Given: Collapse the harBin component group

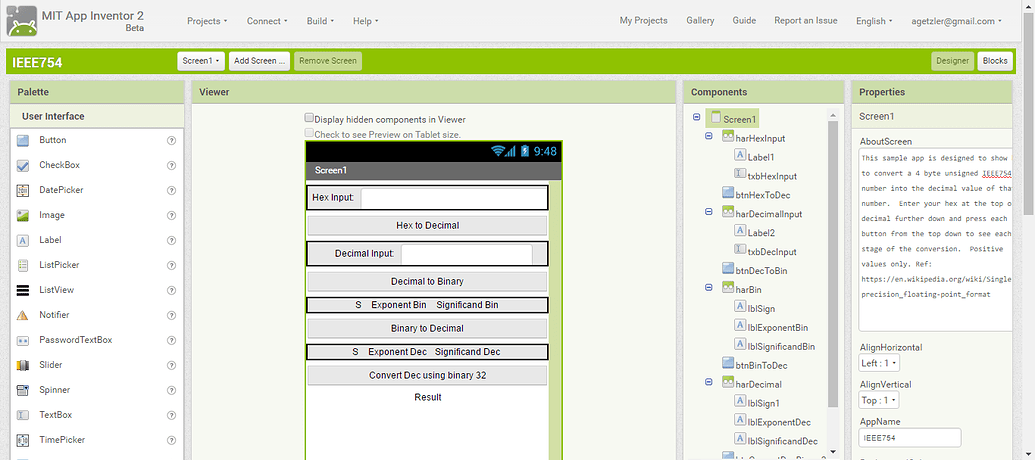Looking at the screenshot, I should coord(711,289).
